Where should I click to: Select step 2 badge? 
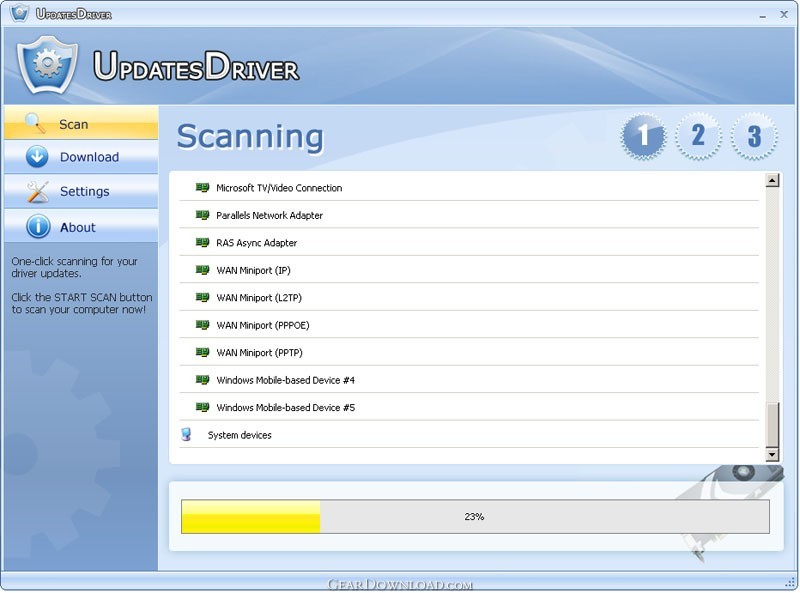698,136
